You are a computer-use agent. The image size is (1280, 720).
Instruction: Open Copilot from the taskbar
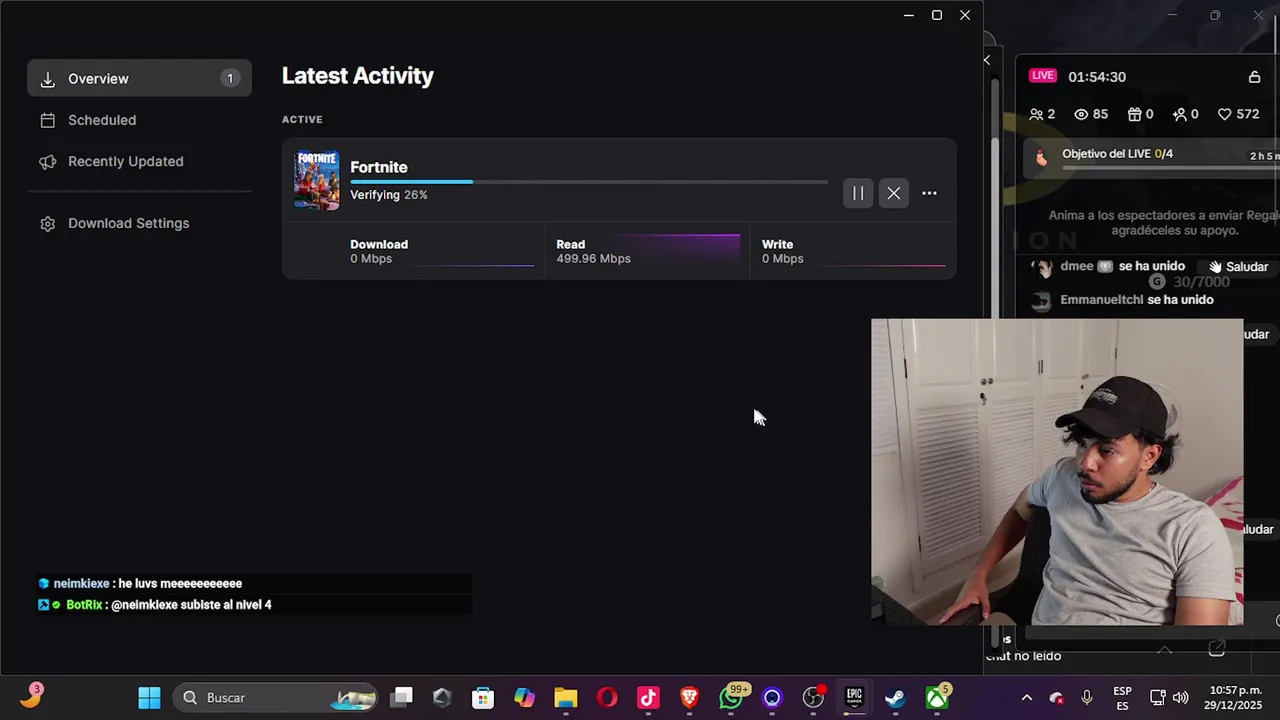(x=524, y=698)
